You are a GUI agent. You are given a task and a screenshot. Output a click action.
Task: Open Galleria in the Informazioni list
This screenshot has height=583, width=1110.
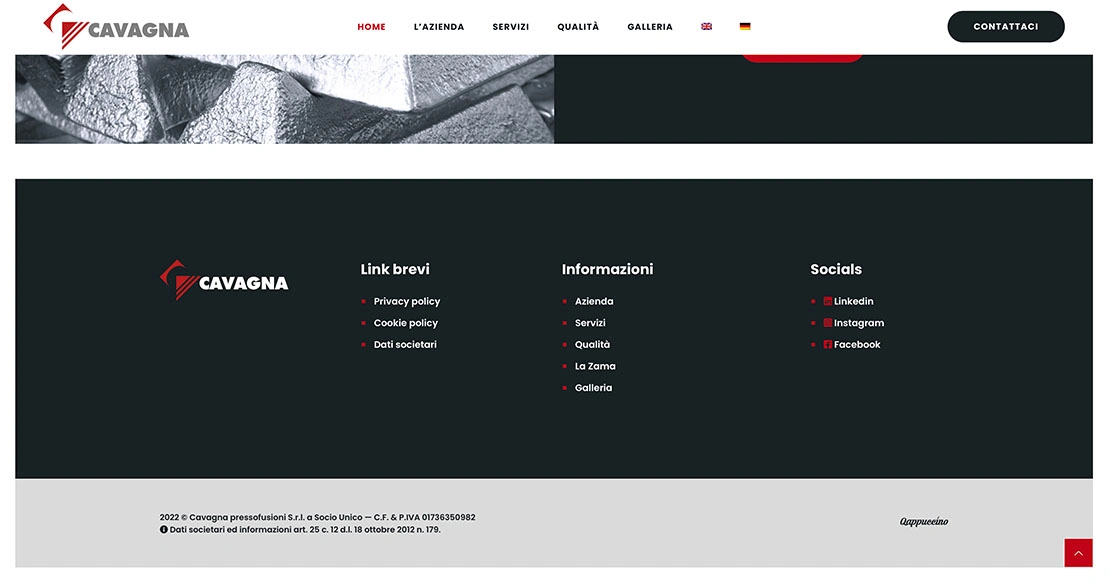593,388
